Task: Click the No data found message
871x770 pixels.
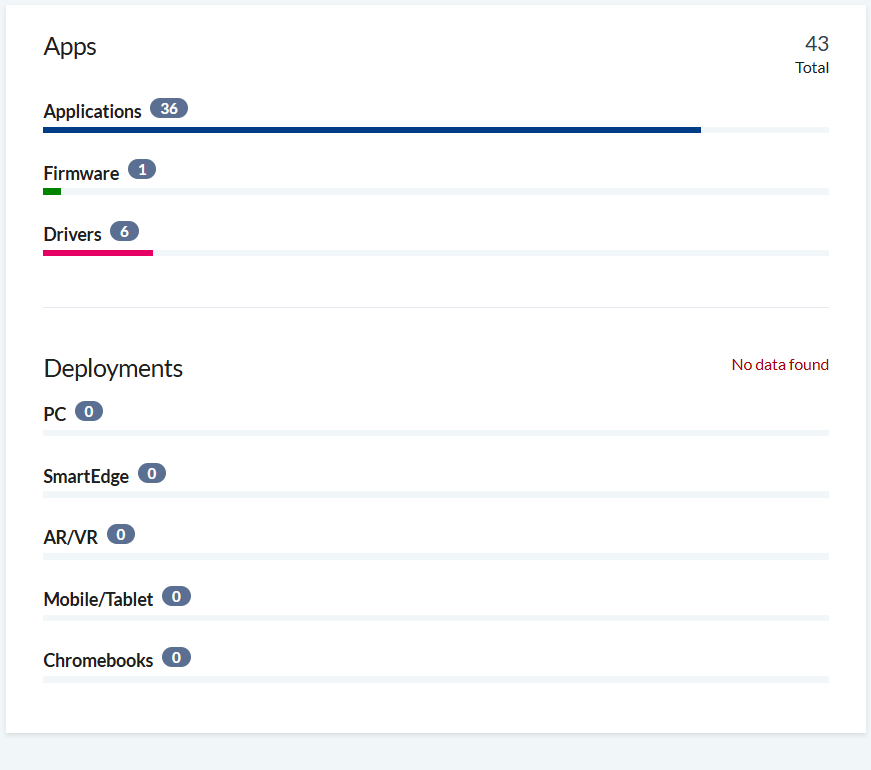Action: pyautogui.click(x=780, y=364)
